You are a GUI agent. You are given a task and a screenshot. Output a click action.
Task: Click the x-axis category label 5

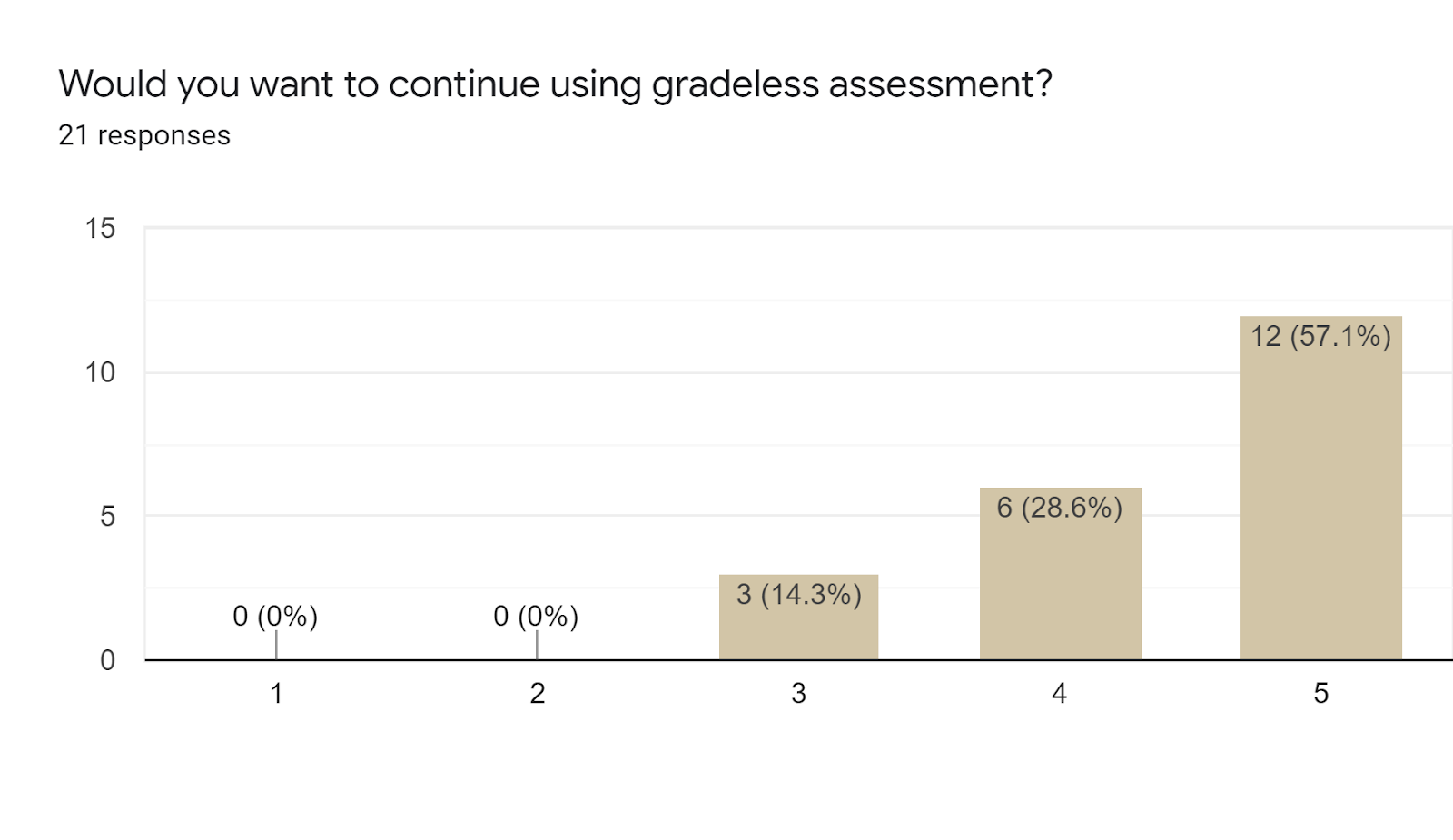point(1320,694)
